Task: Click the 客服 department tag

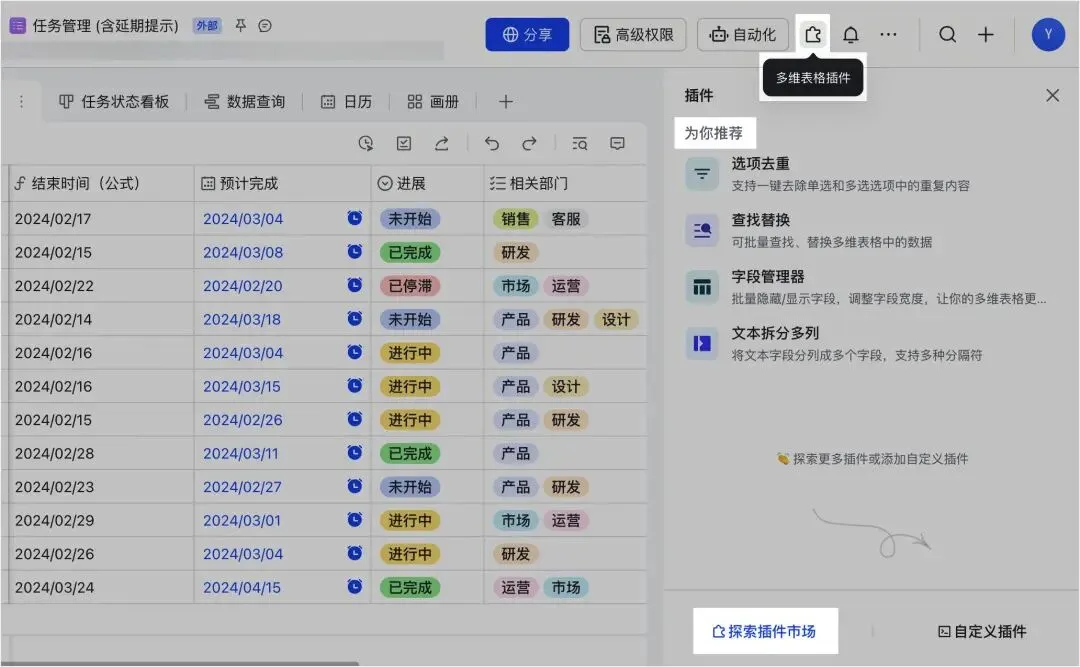Action: [565, 218]
